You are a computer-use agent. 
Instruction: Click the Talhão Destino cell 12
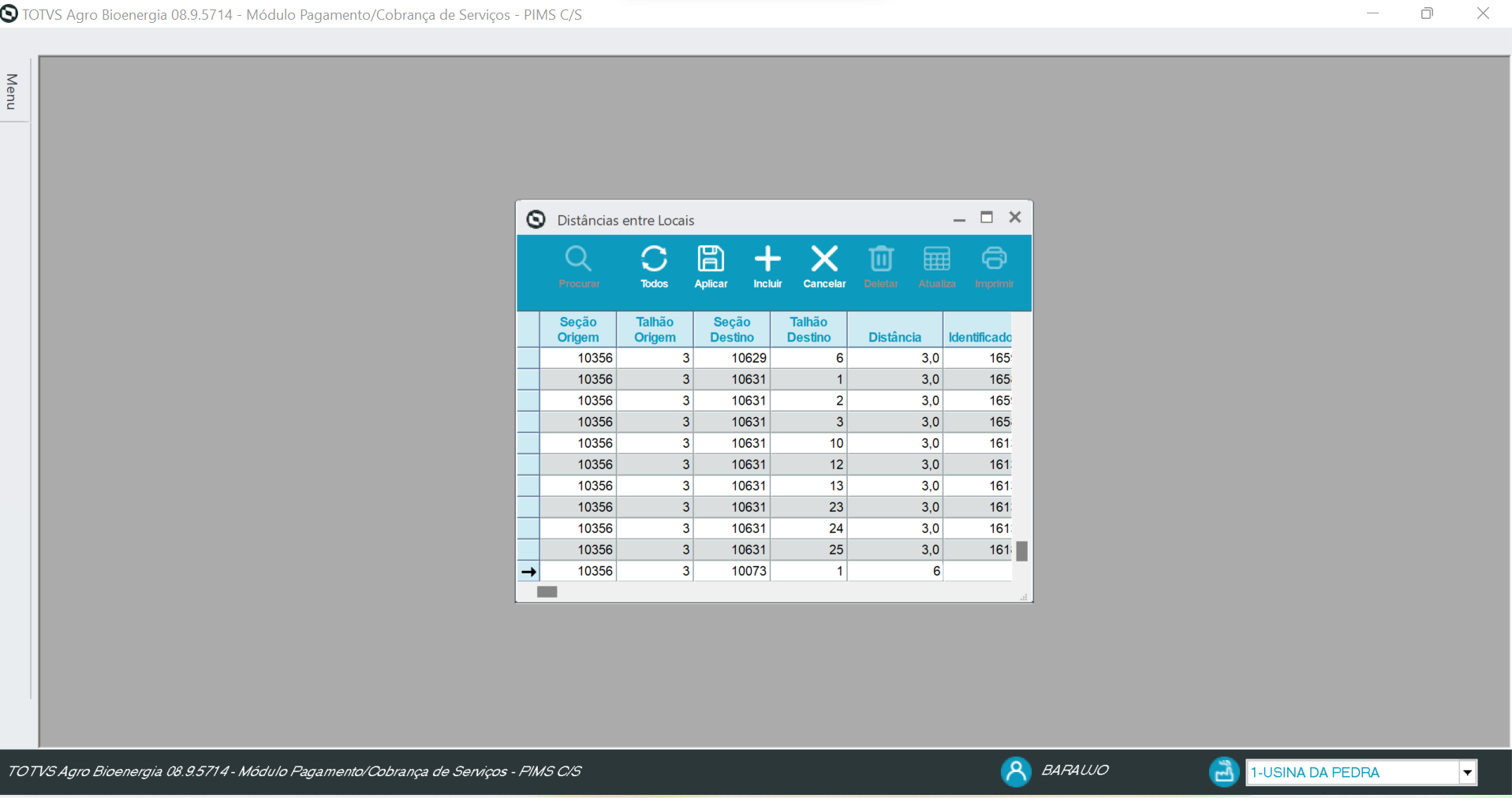[808, 464]
